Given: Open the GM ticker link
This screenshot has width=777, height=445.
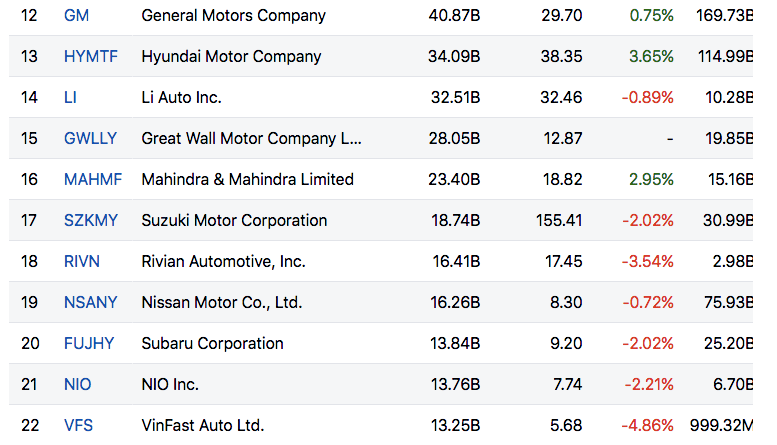Looking at the screenshot, I should click(x=75, y=16).
